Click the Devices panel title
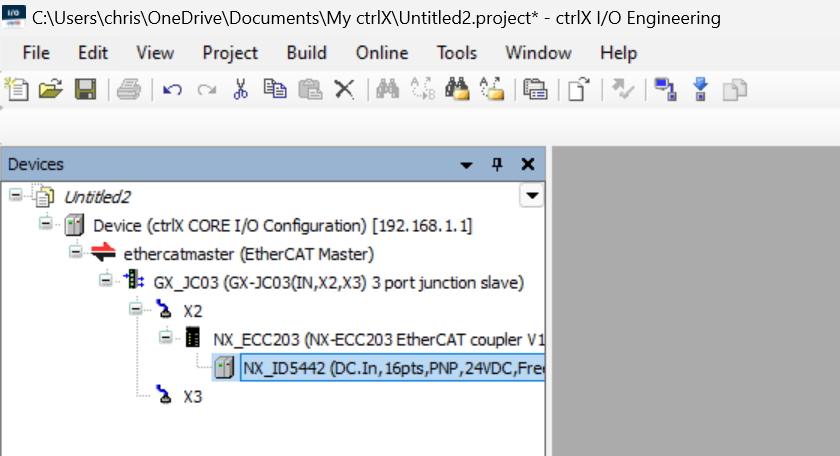The height and width of the screenshot is (456, 840). tap(36, 164)
